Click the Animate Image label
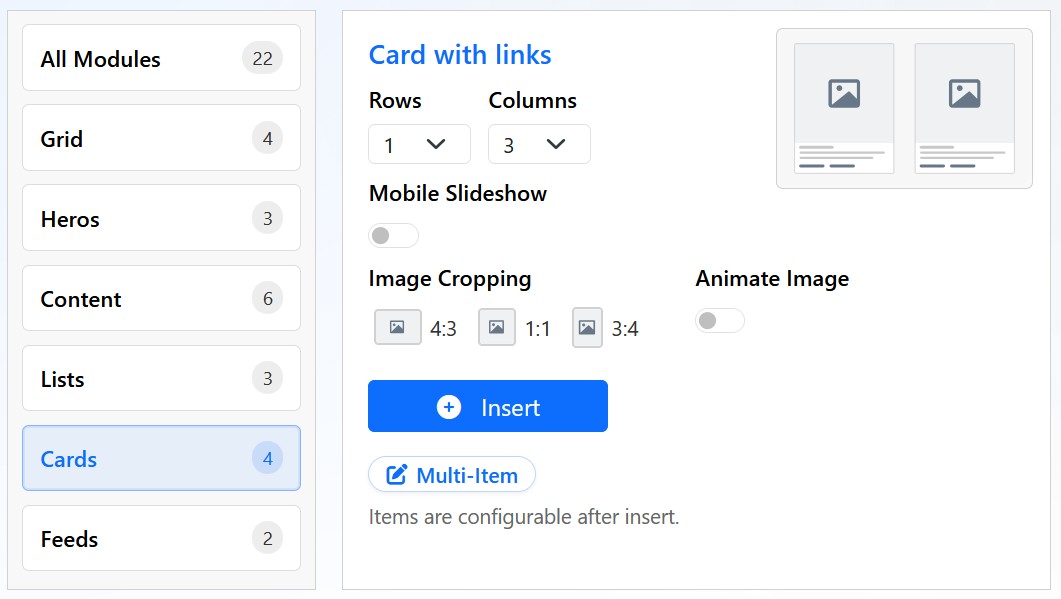This screenshot has height=599, width=1061. pos(772,279)
